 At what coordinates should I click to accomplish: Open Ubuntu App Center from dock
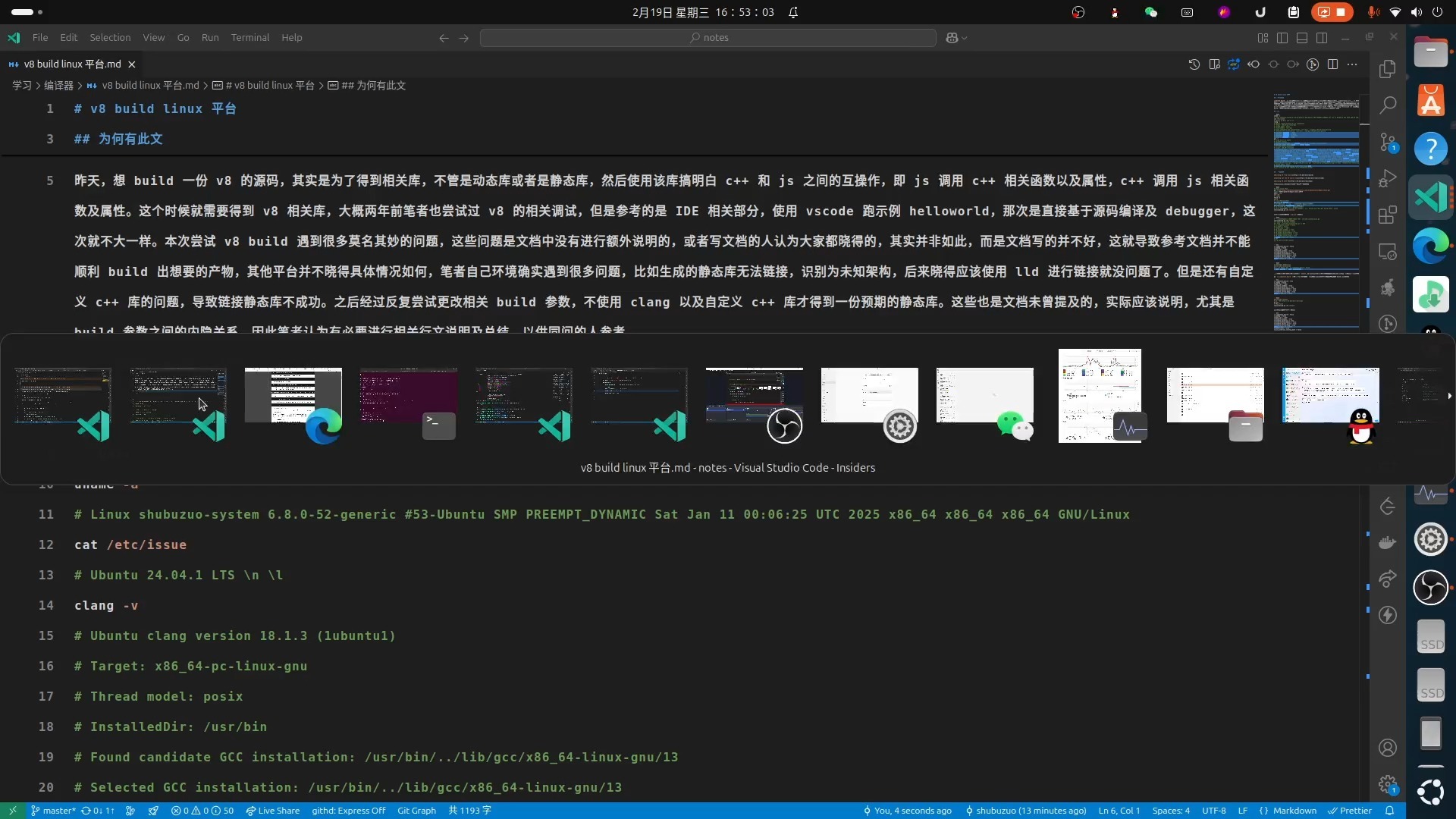(x=1431, y=100)
